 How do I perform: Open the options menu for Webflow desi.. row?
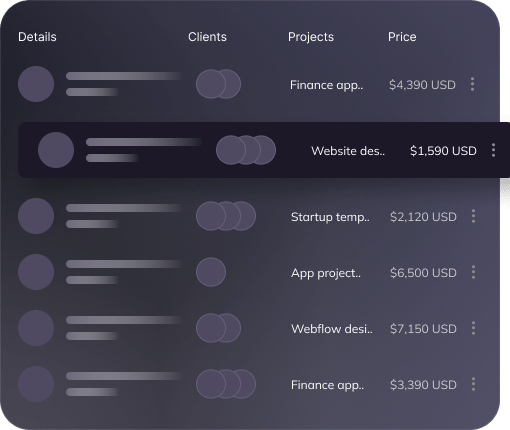473,328
